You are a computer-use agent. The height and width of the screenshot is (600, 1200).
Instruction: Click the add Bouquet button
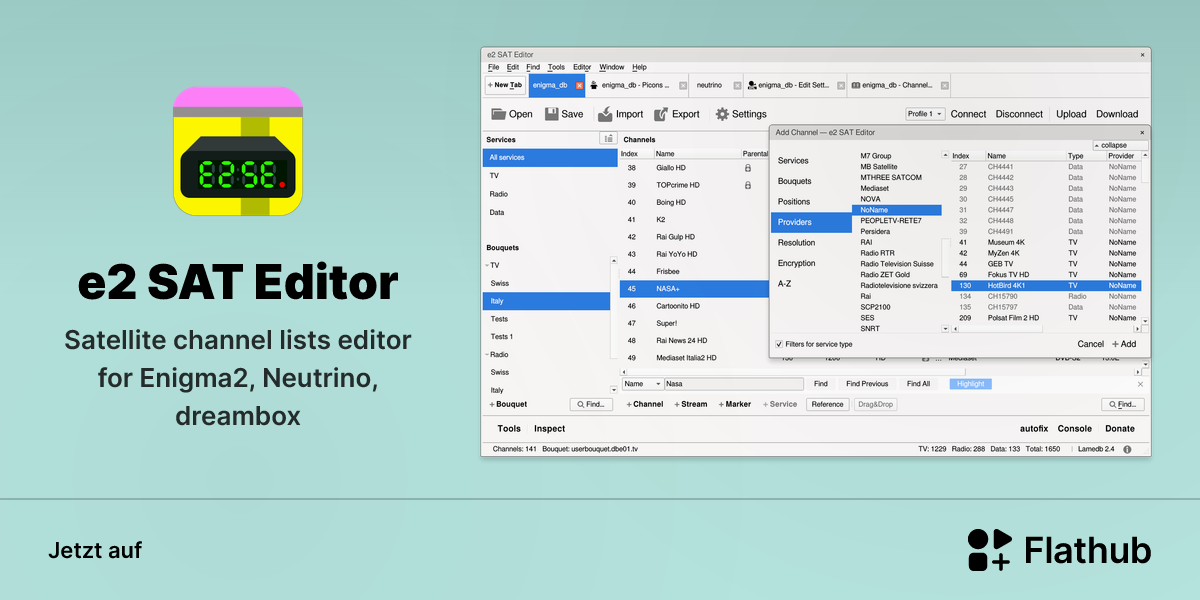[x=508, y=404]
